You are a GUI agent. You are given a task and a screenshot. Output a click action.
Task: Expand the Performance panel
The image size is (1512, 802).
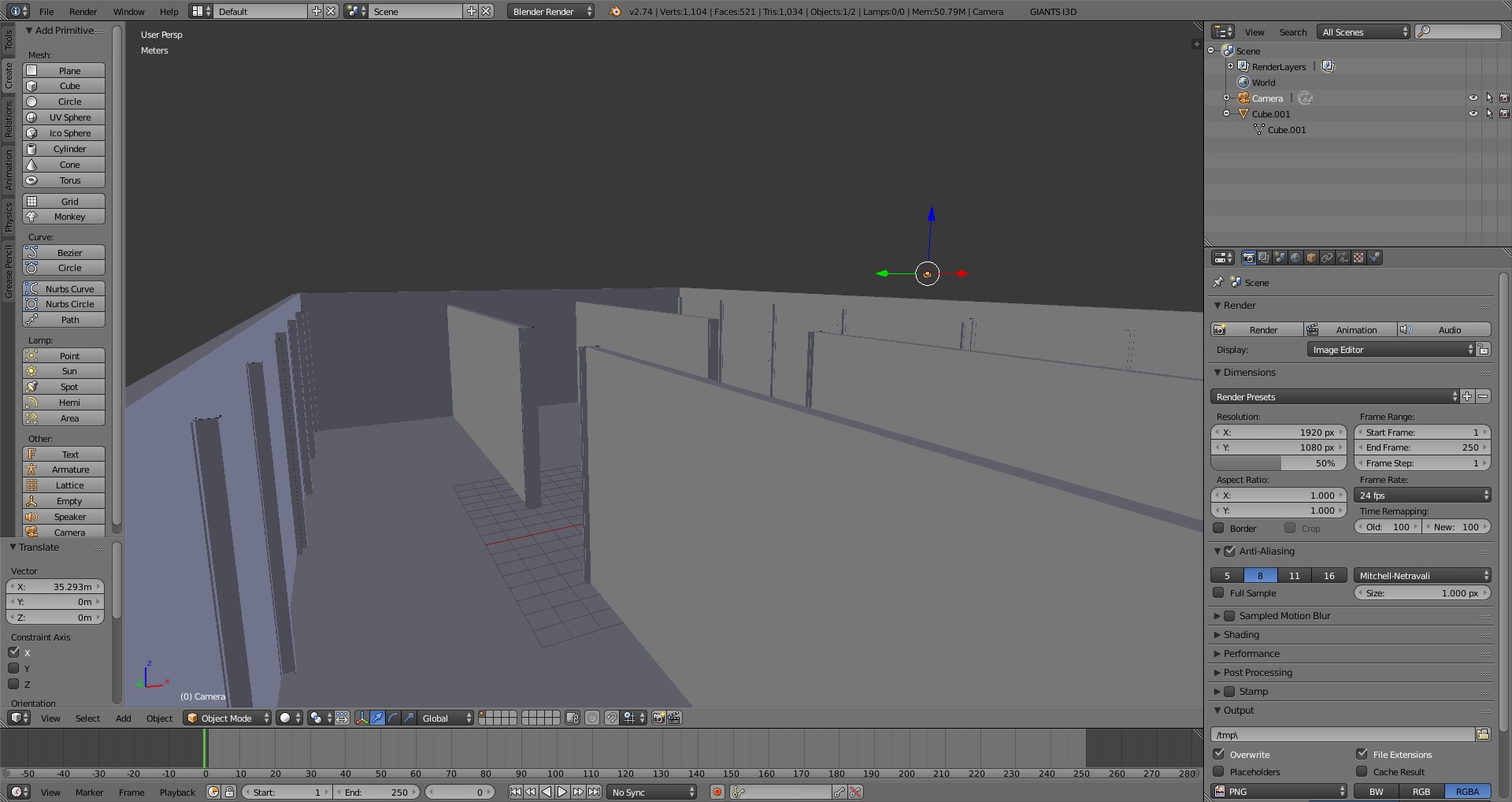click(1251, 654)
